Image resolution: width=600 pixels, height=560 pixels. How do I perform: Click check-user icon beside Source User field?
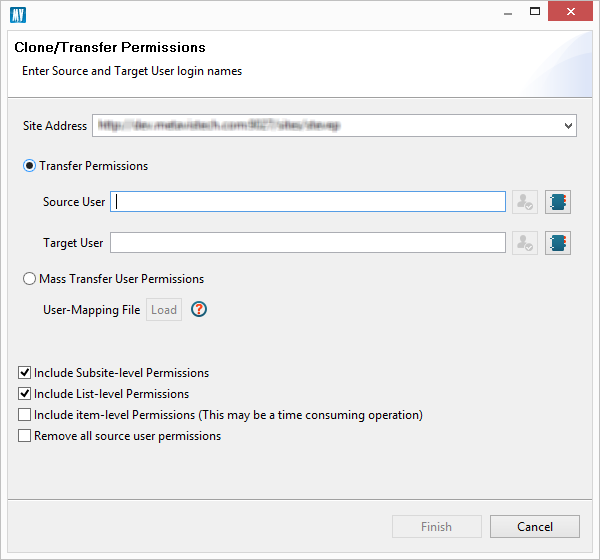[525, 202]
